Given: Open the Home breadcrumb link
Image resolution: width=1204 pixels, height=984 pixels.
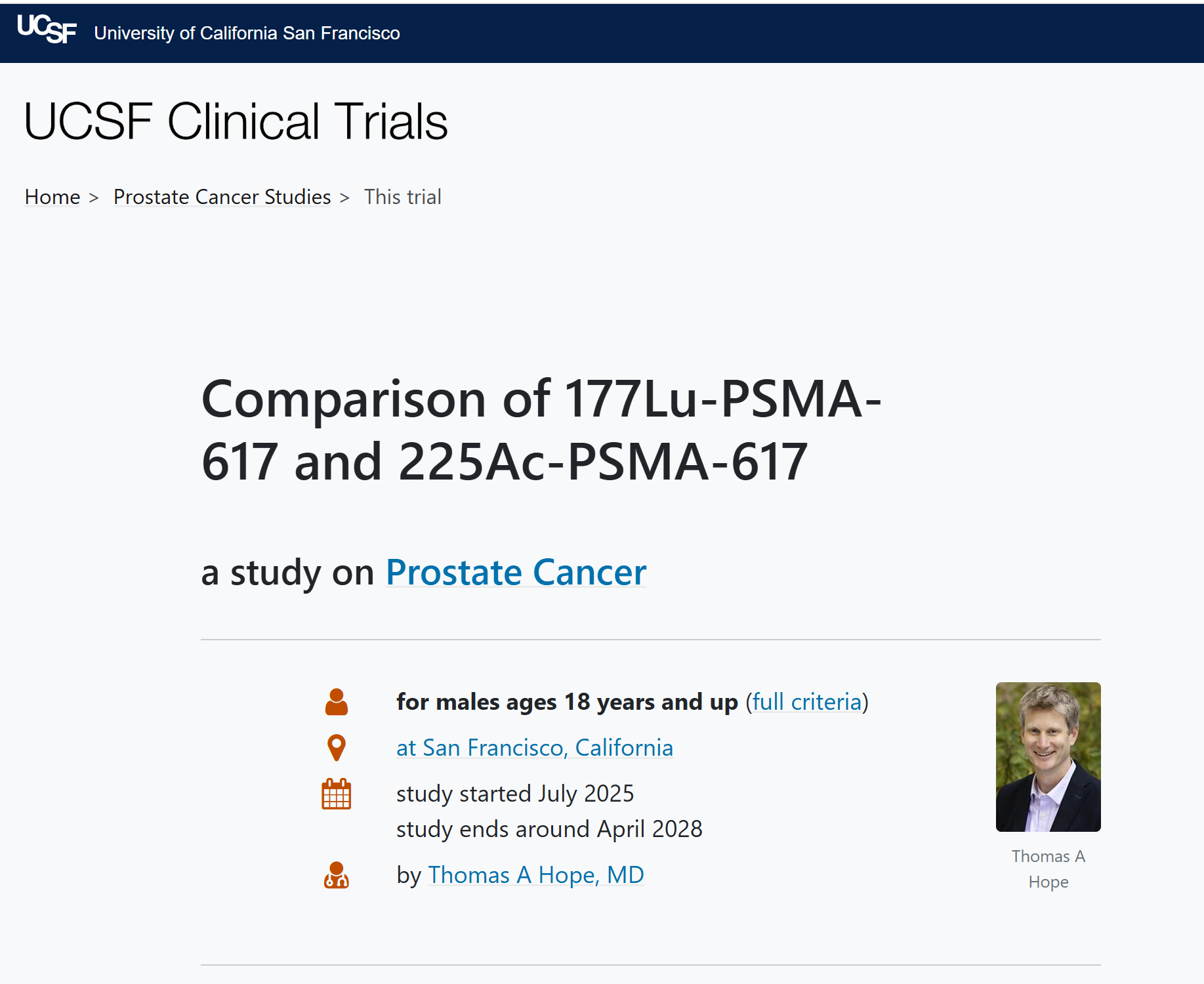Looking at the screenshot, I should (x=52, y=197).
